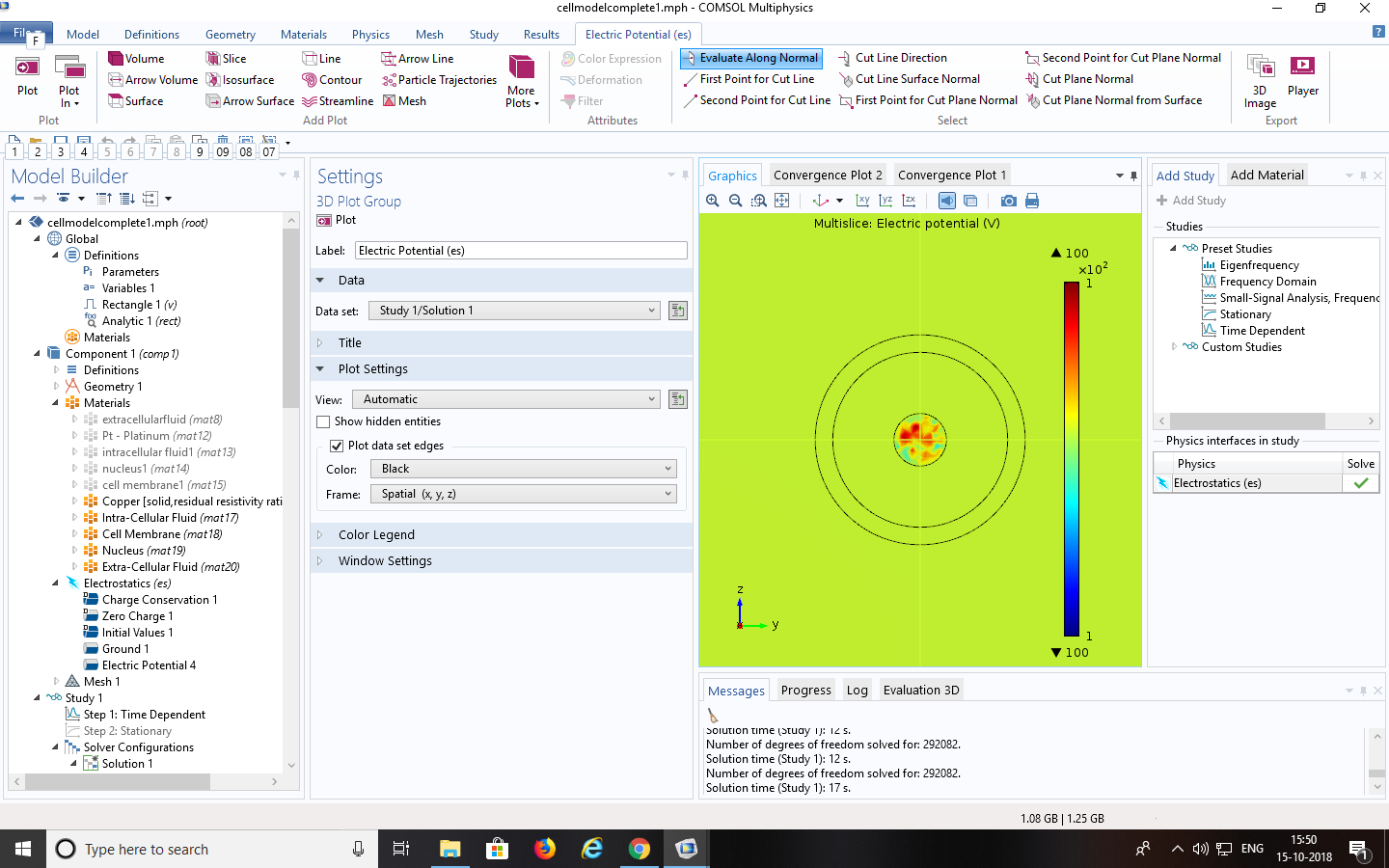Take a snapshot with the camera icon
Viewport: 1389px width, 868px height.
[x=1008, y=201]
